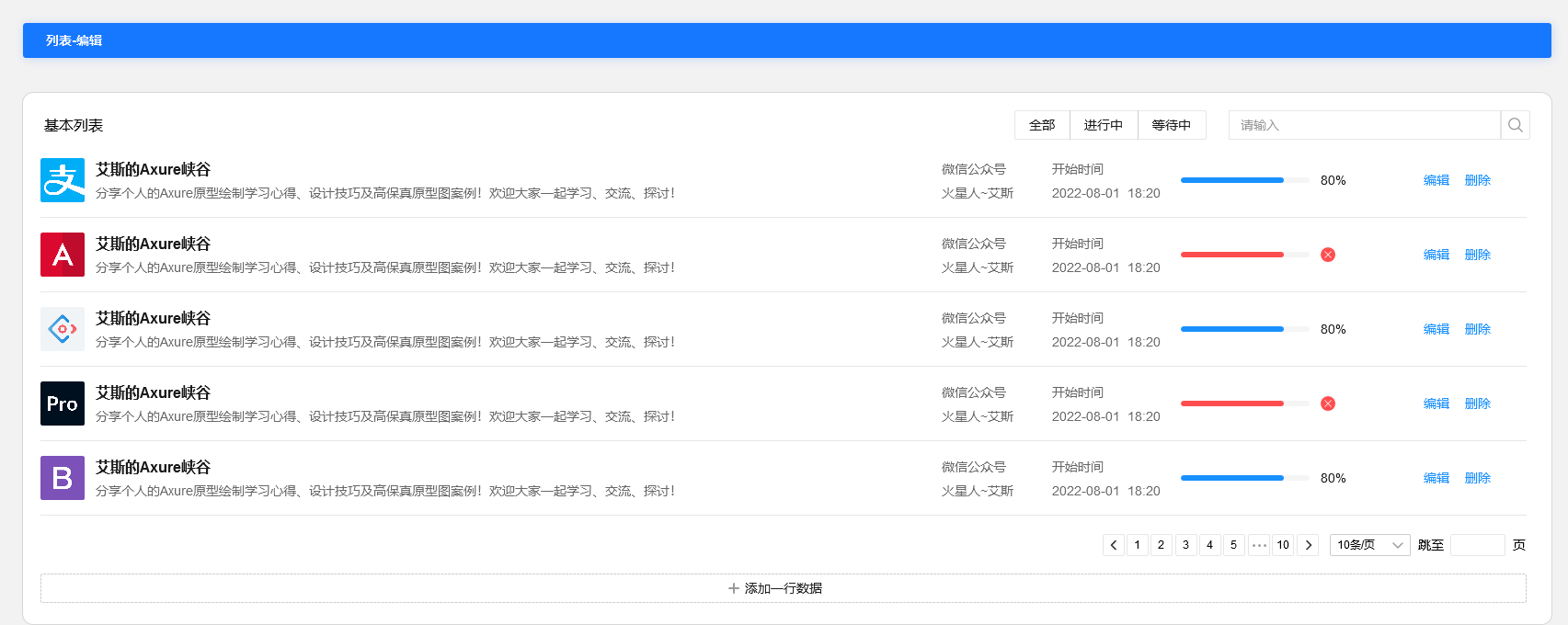Image resolution: width=1568 pixels, height=625 pixels.
Task: Click 艾斯的Axure峡谷 title in Pro row
Action: coord(154,392)
